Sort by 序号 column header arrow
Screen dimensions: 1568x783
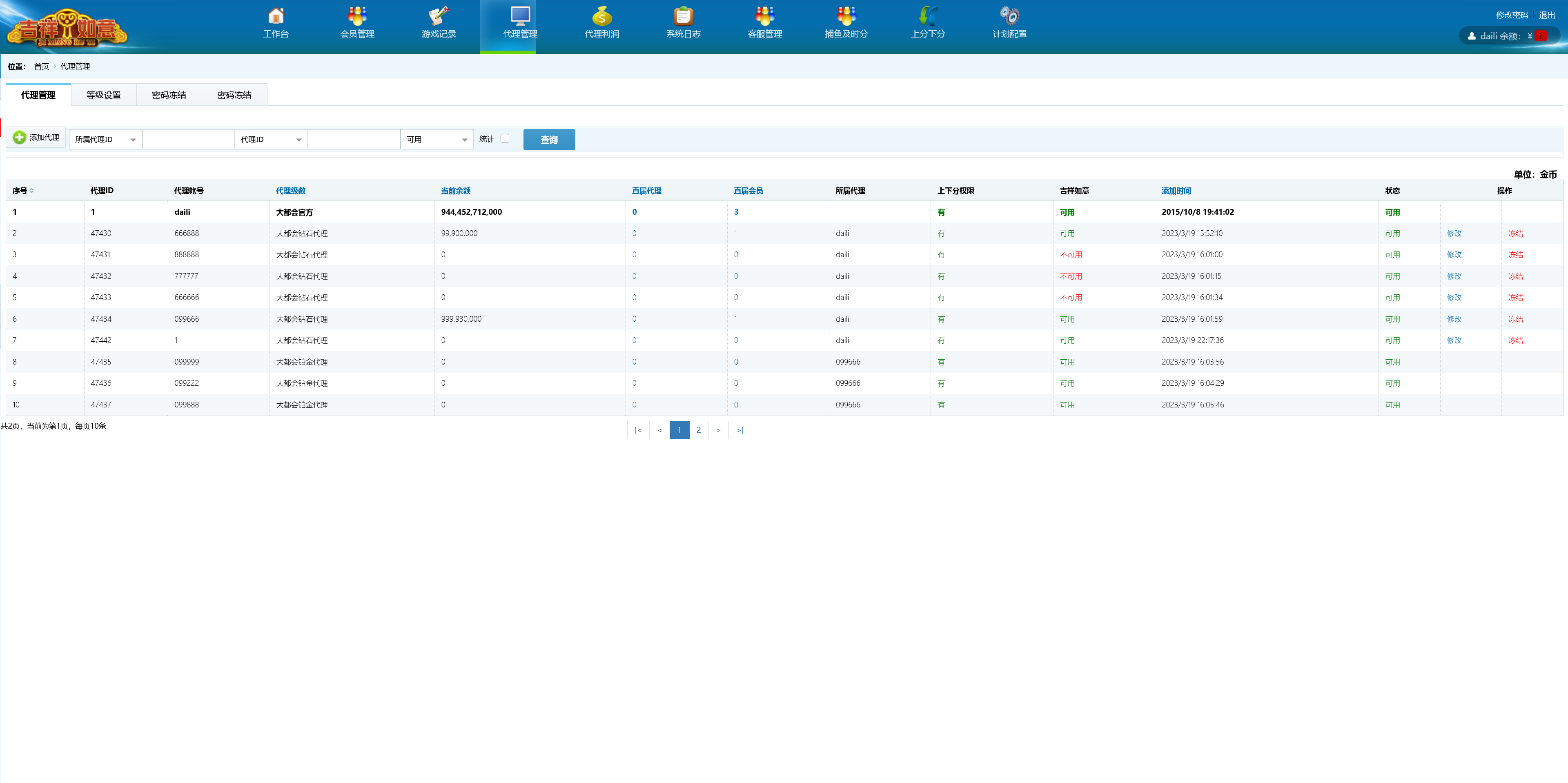[x=32, y=190]
